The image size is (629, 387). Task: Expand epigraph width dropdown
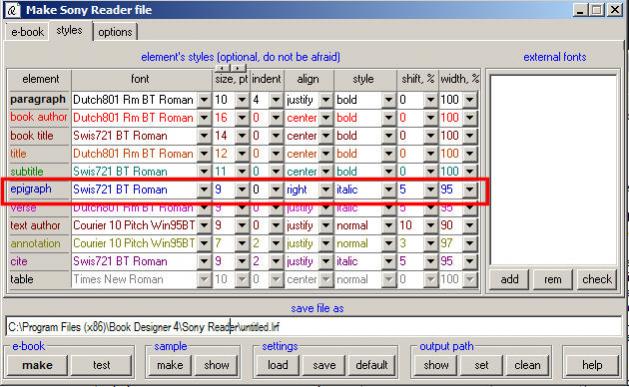[x=469, y=189]
